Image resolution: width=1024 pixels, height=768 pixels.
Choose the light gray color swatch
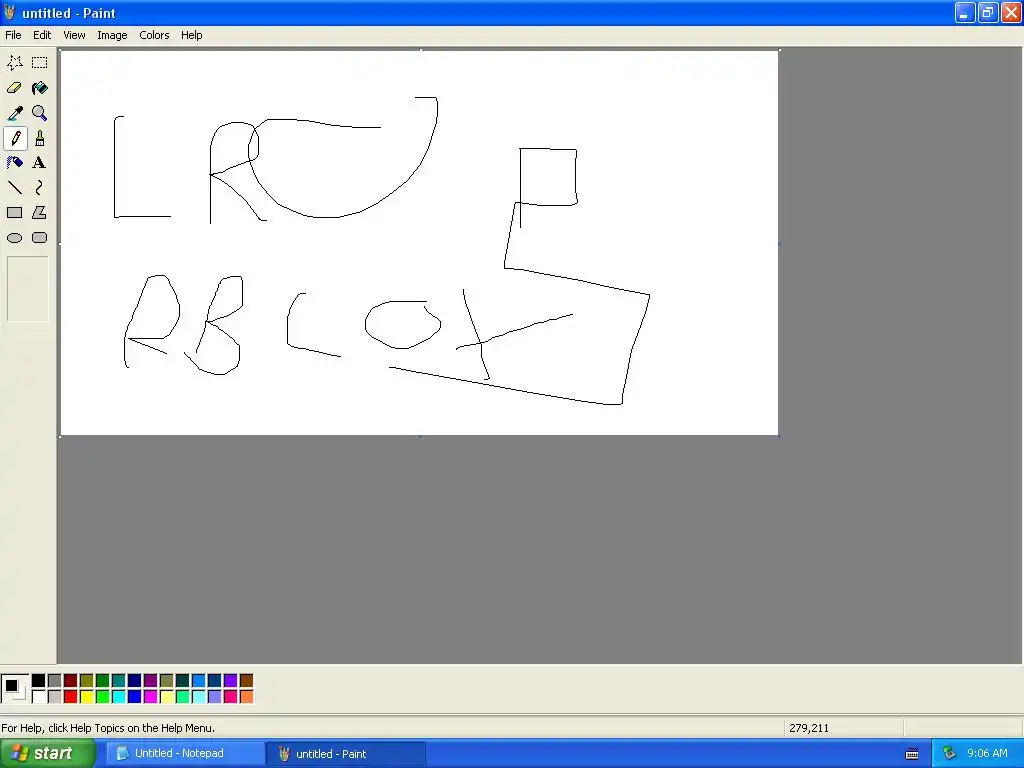54,697
